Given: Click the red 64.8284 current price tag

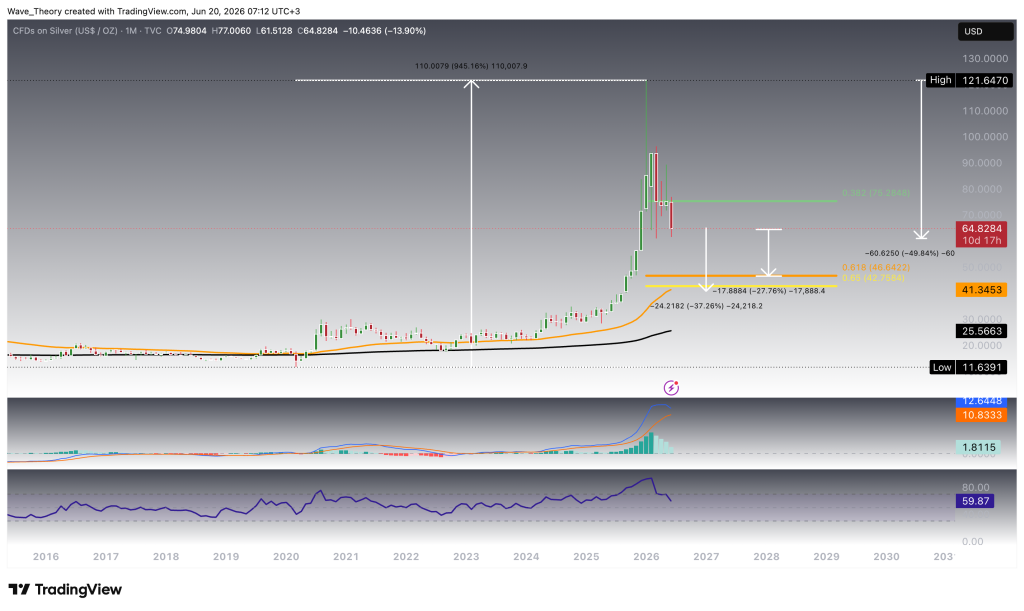Looking at the screenshot, I should pyautogui.click(x=980, y=234).
